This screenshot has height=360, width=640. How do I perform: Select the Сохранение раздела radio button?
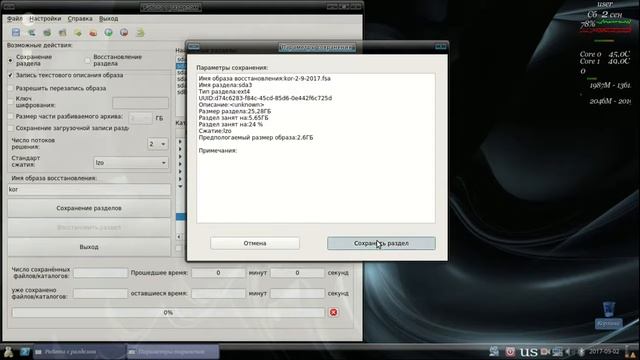click(10, 60)
